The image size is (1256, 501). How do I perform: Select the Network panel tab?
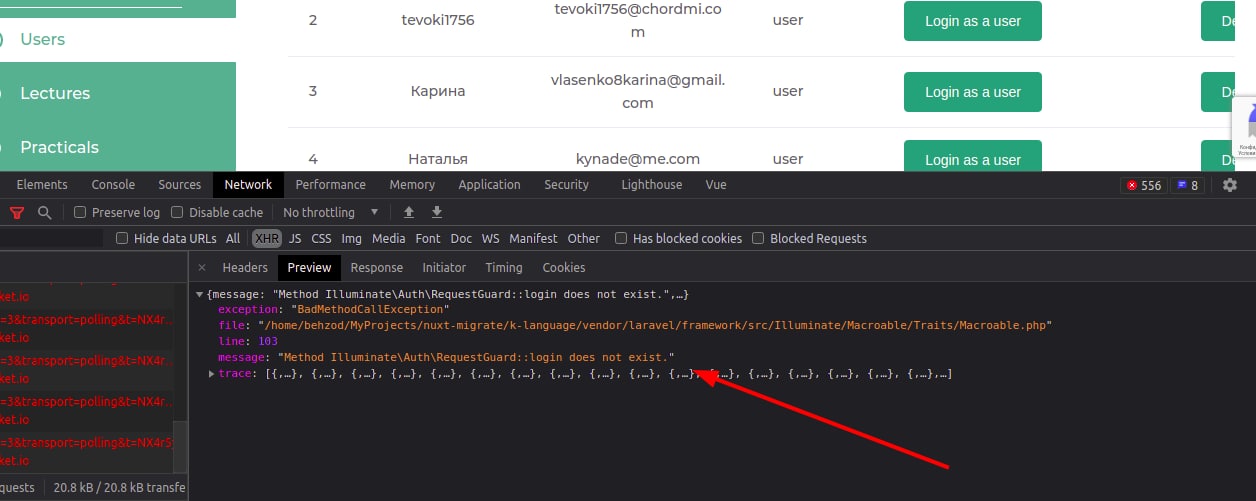248,185
